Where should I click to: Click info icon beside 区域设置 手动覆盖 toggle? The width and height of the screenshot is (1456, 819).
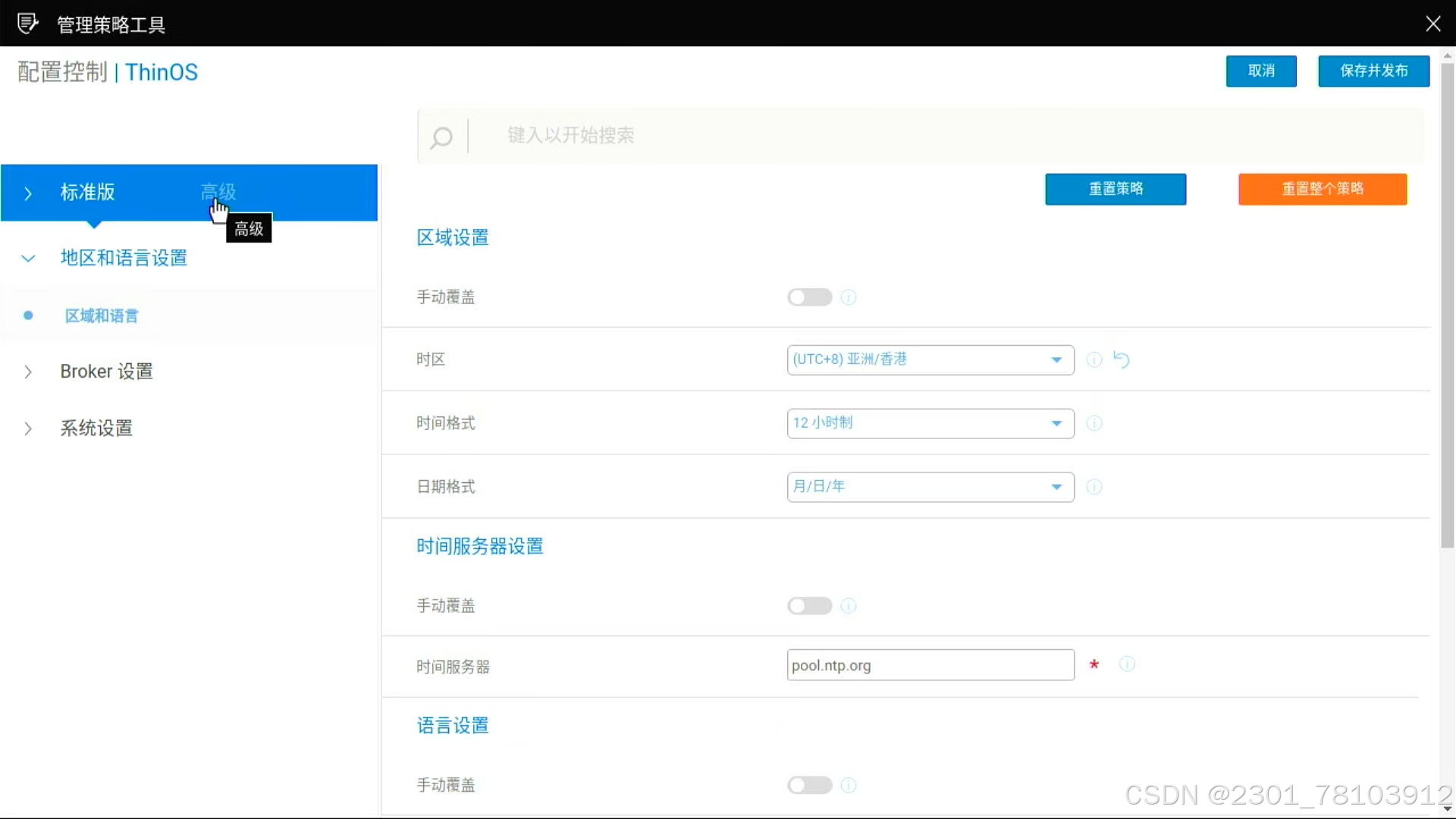tap(849, 297)
